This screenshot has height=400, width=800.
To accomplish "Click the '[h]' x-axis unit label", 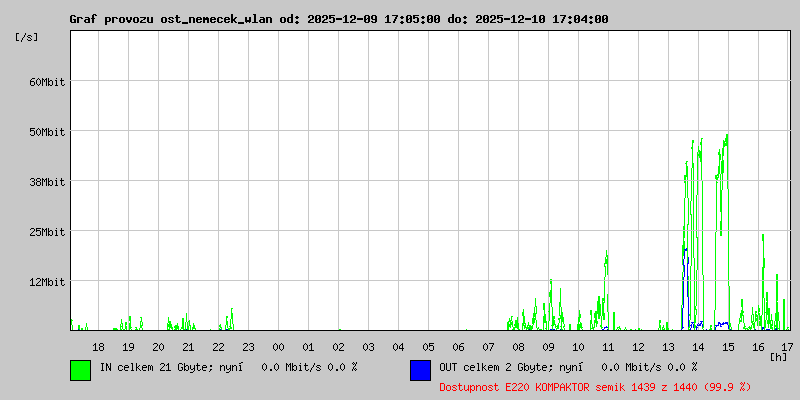I will pos(779,357).
